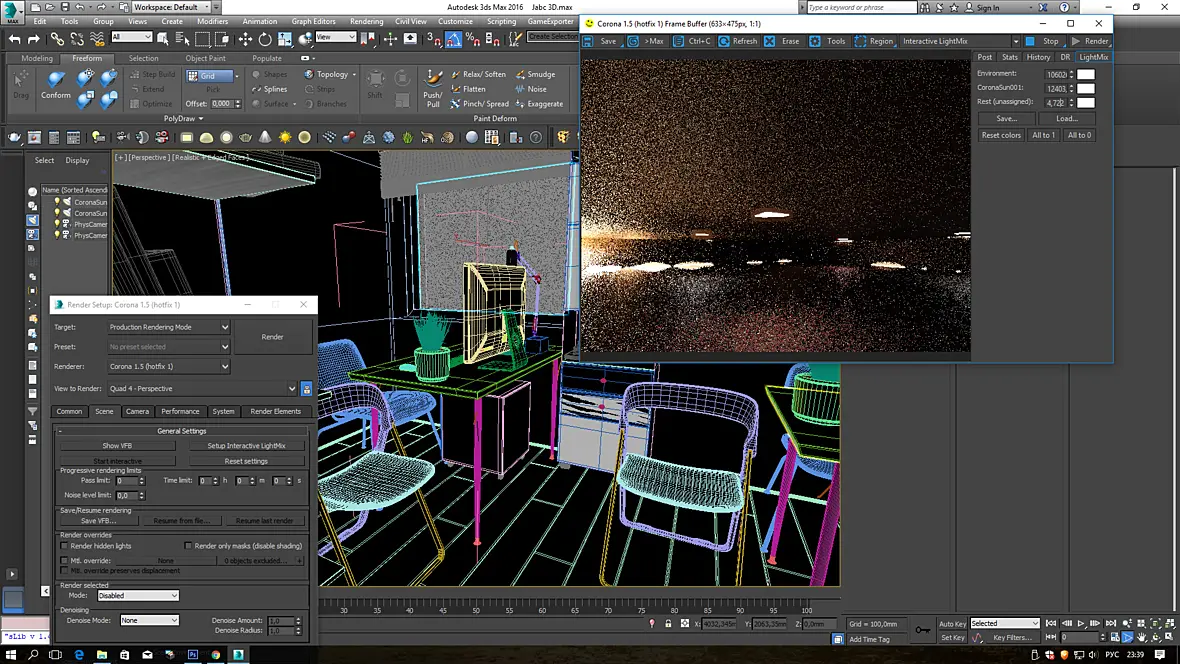Activate the Select and Move tool
Viewport: 1180px width, 664px height.
pos(245,39)
